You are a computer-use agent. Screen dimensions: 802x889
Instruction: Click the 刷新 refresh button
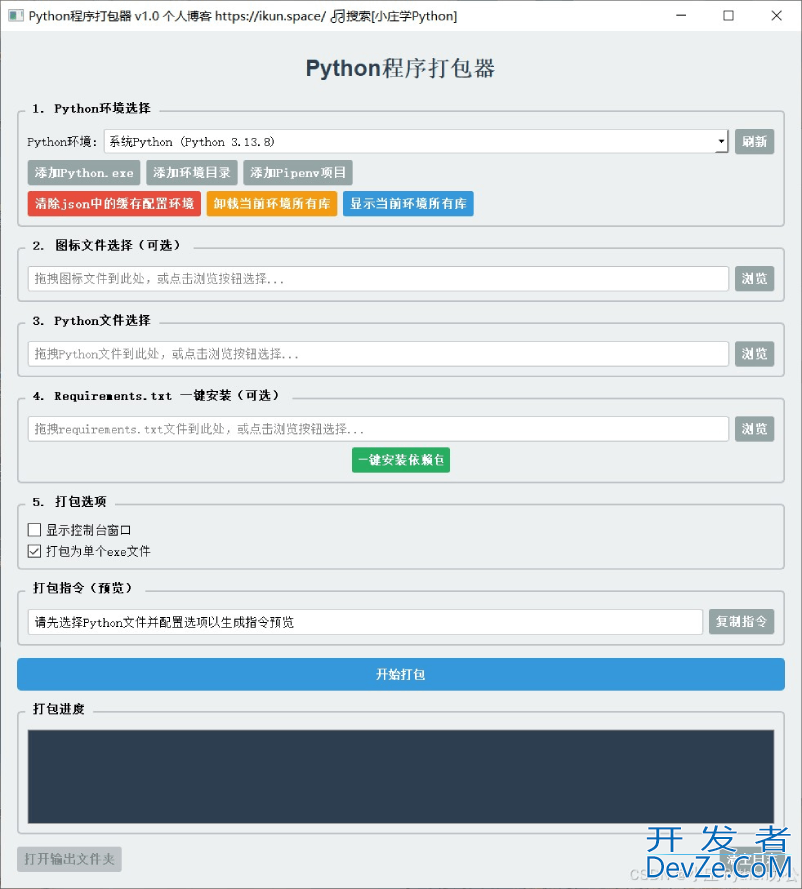(754, 142)
